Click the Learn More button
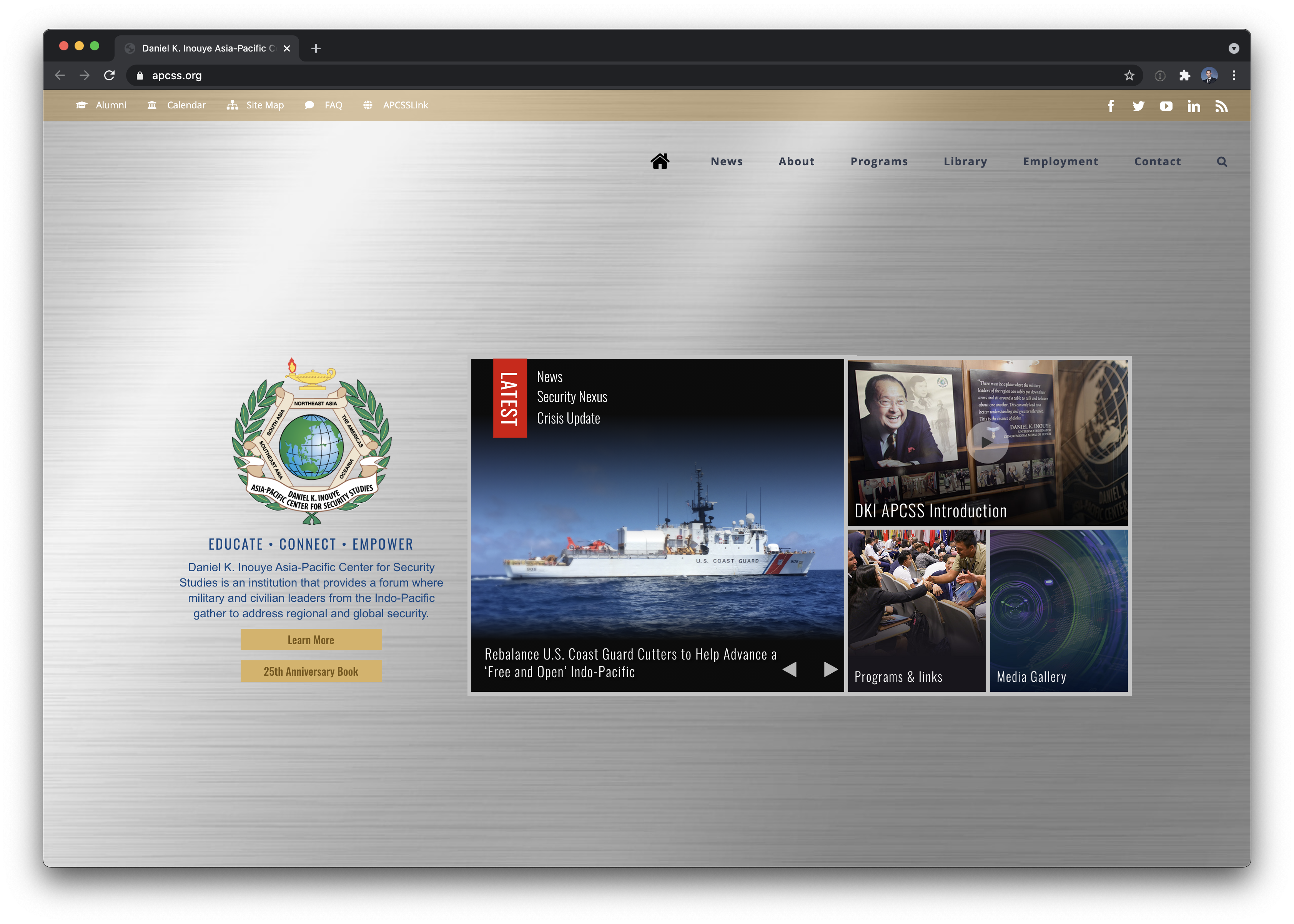The image size is (1294, 924). coord(311,640)
